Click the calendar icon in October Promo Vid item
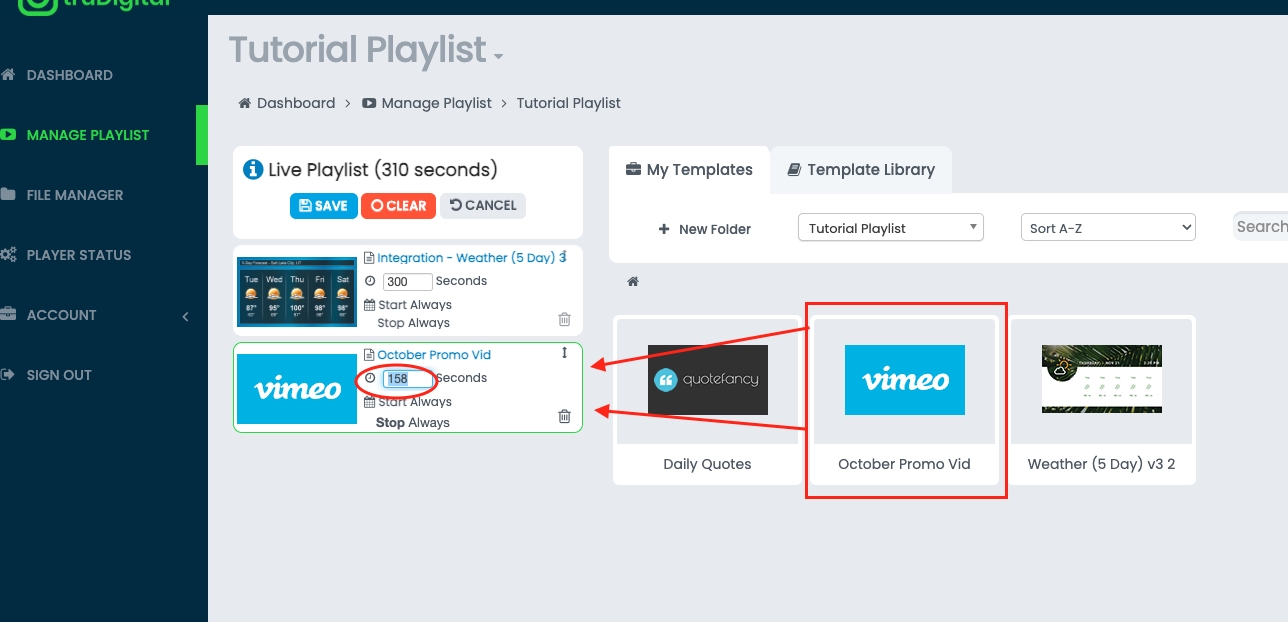The image size is (1288, 622). tap(369, 402)
